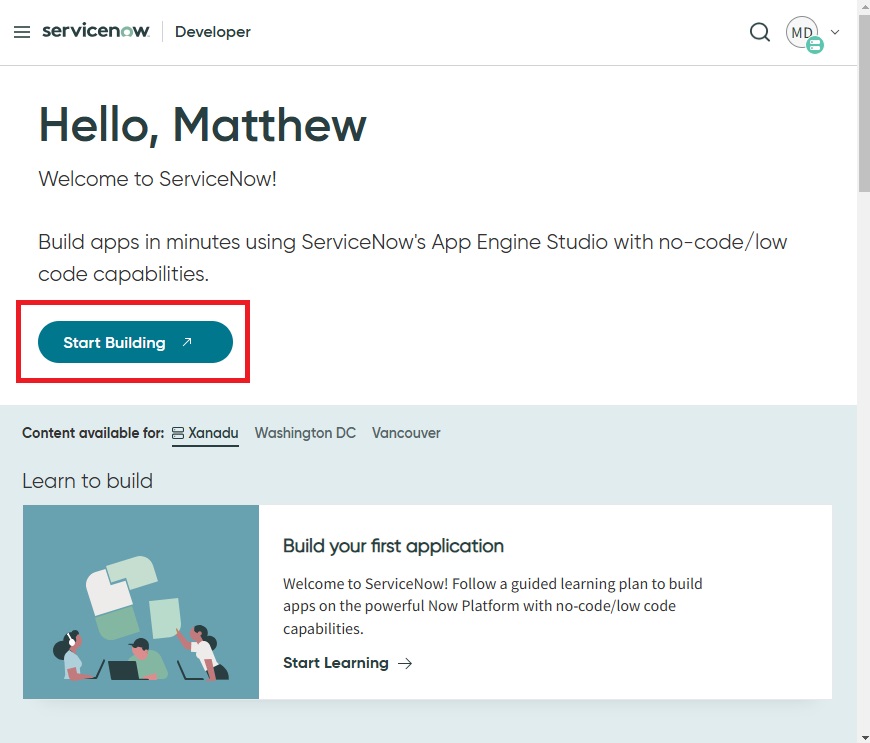Switch to the Washington DC tab
The image size is (870, 743).
click(305, 433)
